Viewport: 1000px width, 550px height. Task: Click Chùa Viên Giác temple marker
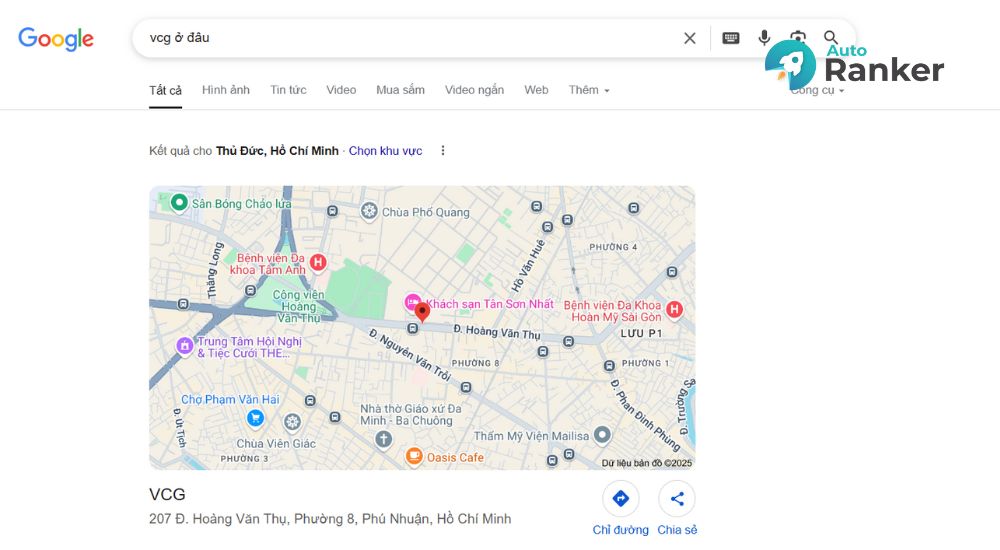[x=292, y=422]
